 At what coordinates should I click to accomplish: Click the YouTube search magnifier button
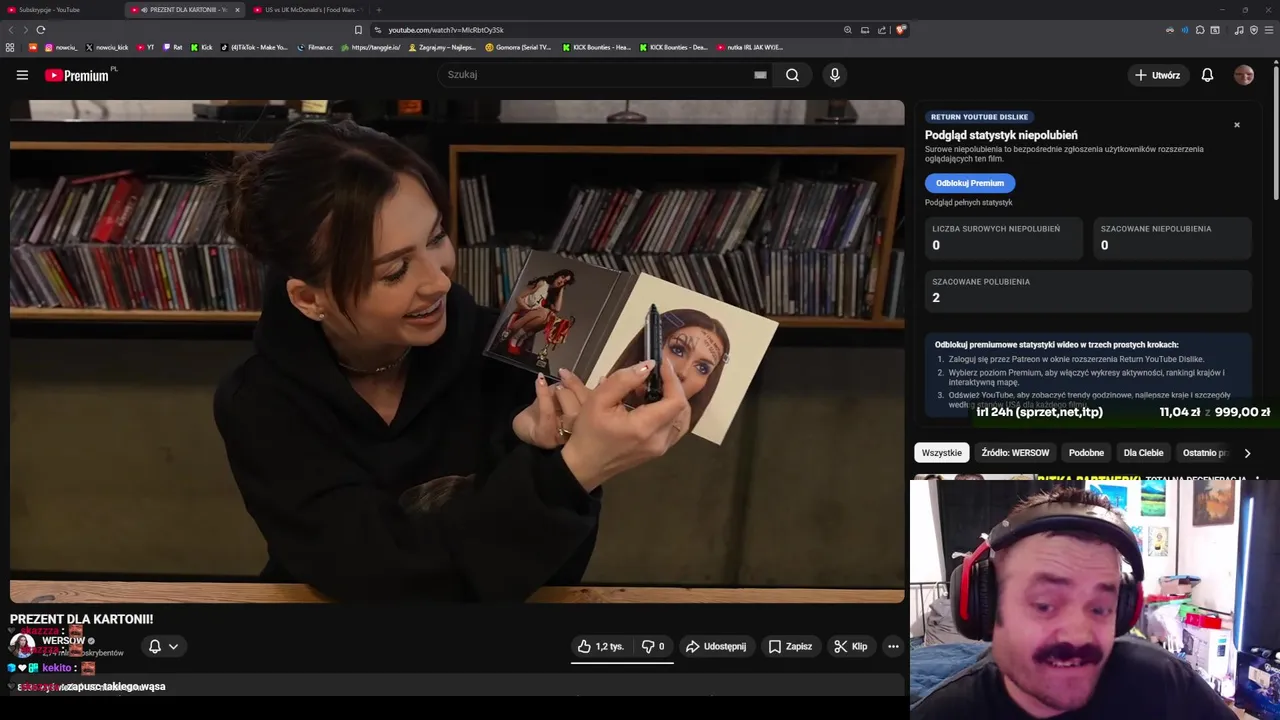tap(792, 75)
